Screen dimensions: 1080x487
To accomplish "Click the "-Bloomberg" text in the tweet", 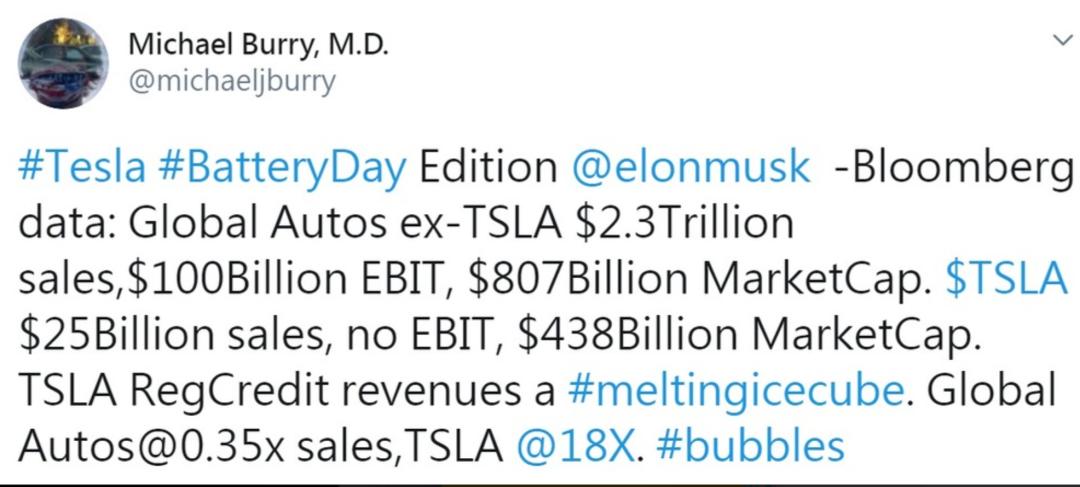I will tap(950, 168).
